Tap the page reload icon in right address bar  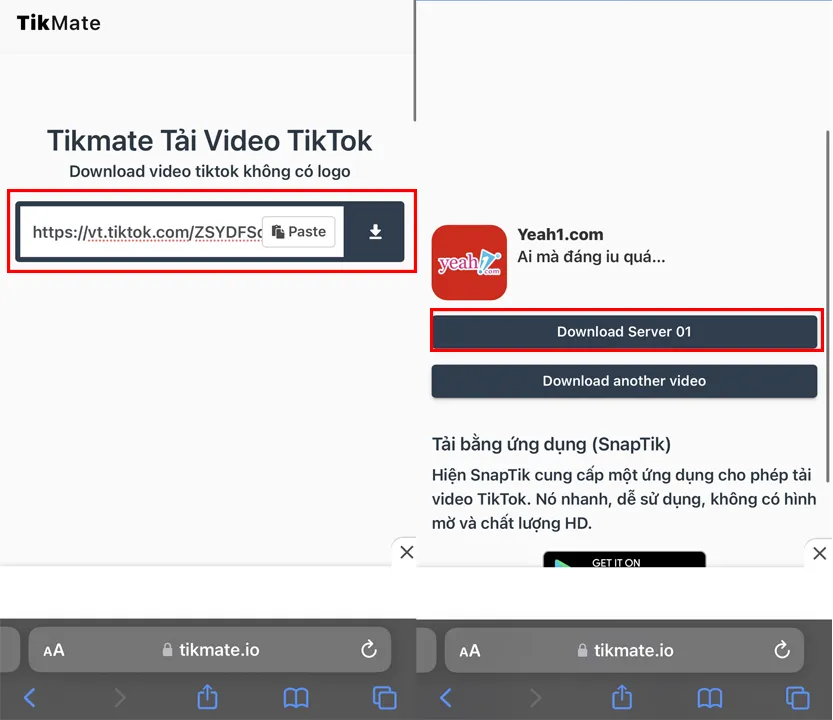pos(781,650)
